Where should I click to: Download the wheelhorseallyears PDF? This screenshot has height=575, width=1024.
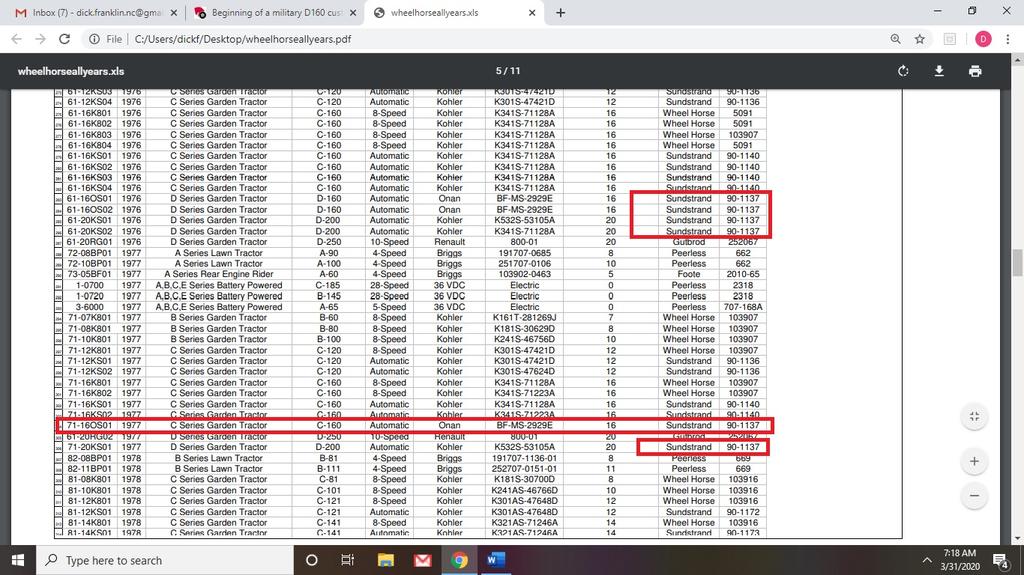939,71
